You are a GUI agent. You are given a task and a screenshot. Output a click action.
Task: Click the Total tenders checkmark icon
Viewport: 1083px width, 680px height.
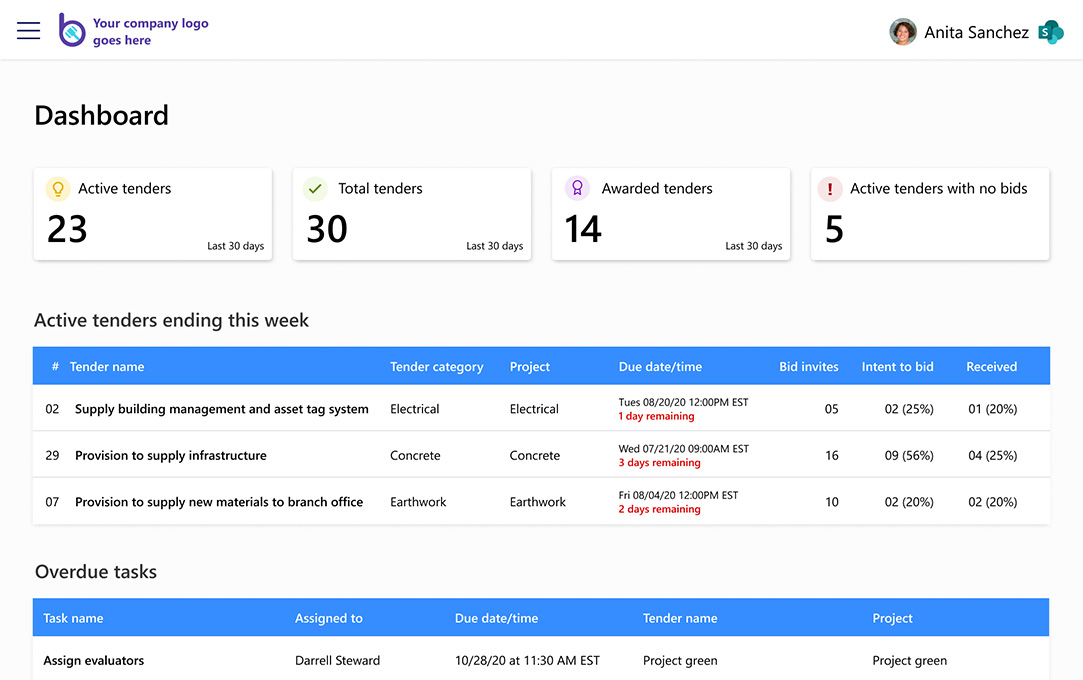pos(315,188)
